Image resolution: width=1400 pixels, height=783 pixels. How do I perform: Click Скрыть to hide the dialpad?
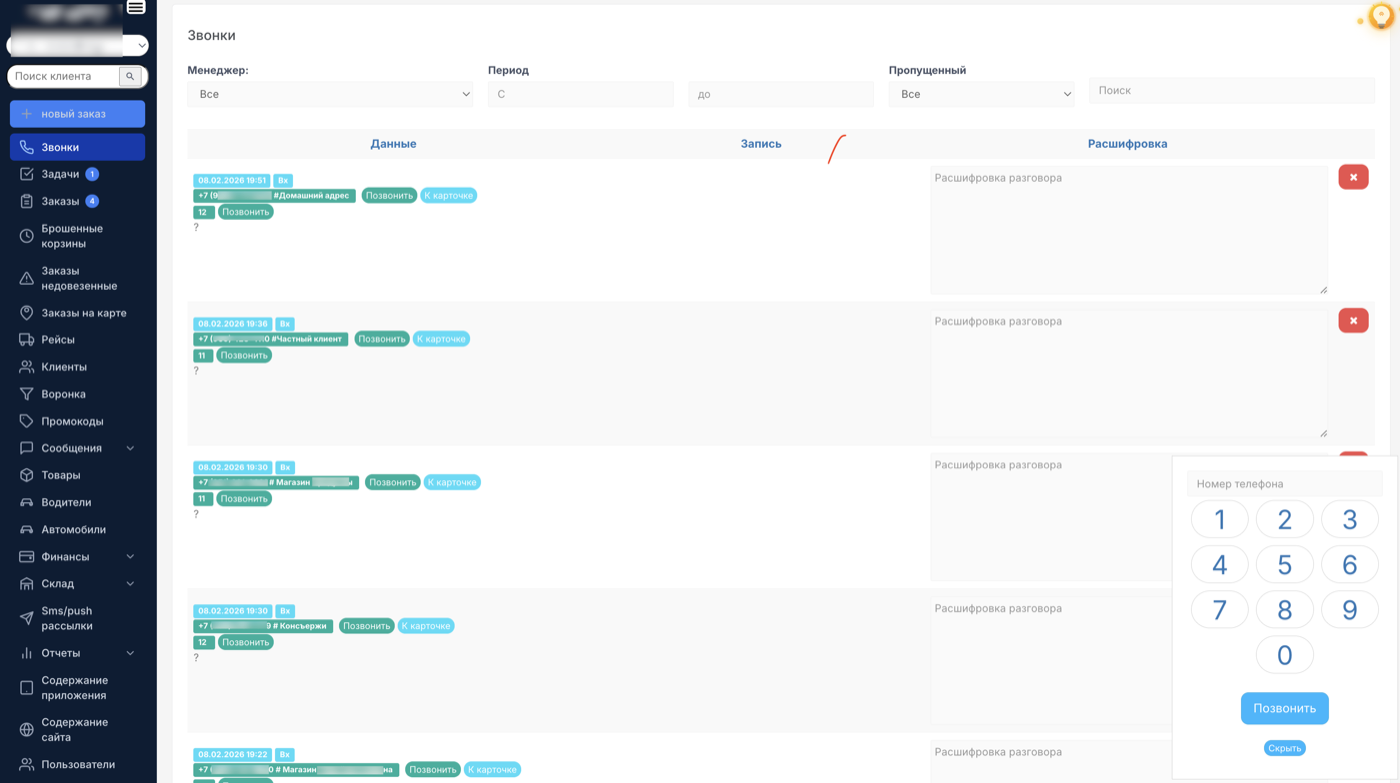tap(1284, 748)
